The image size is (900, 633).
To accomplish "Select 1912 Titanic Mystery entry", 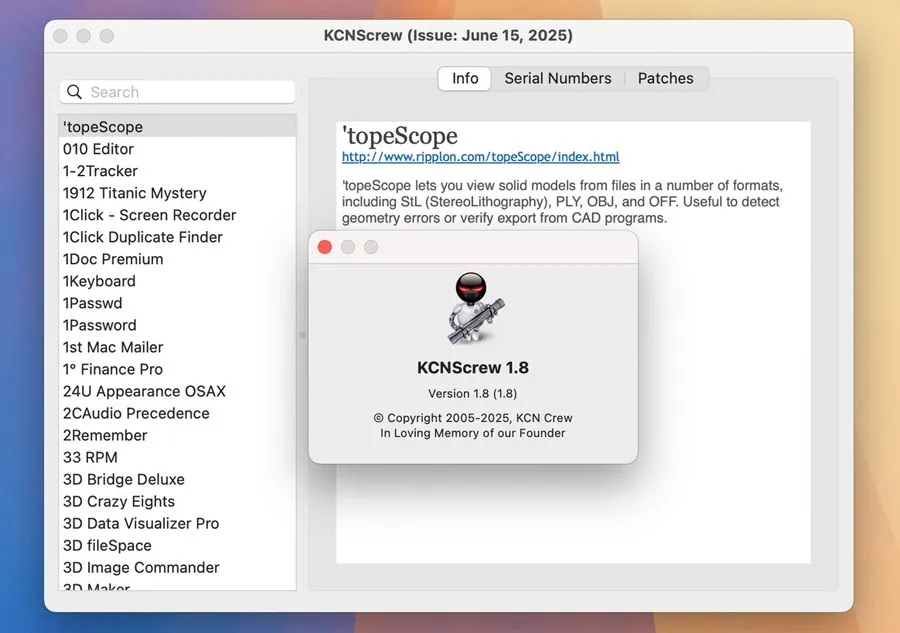I will (x=135, y=193).
